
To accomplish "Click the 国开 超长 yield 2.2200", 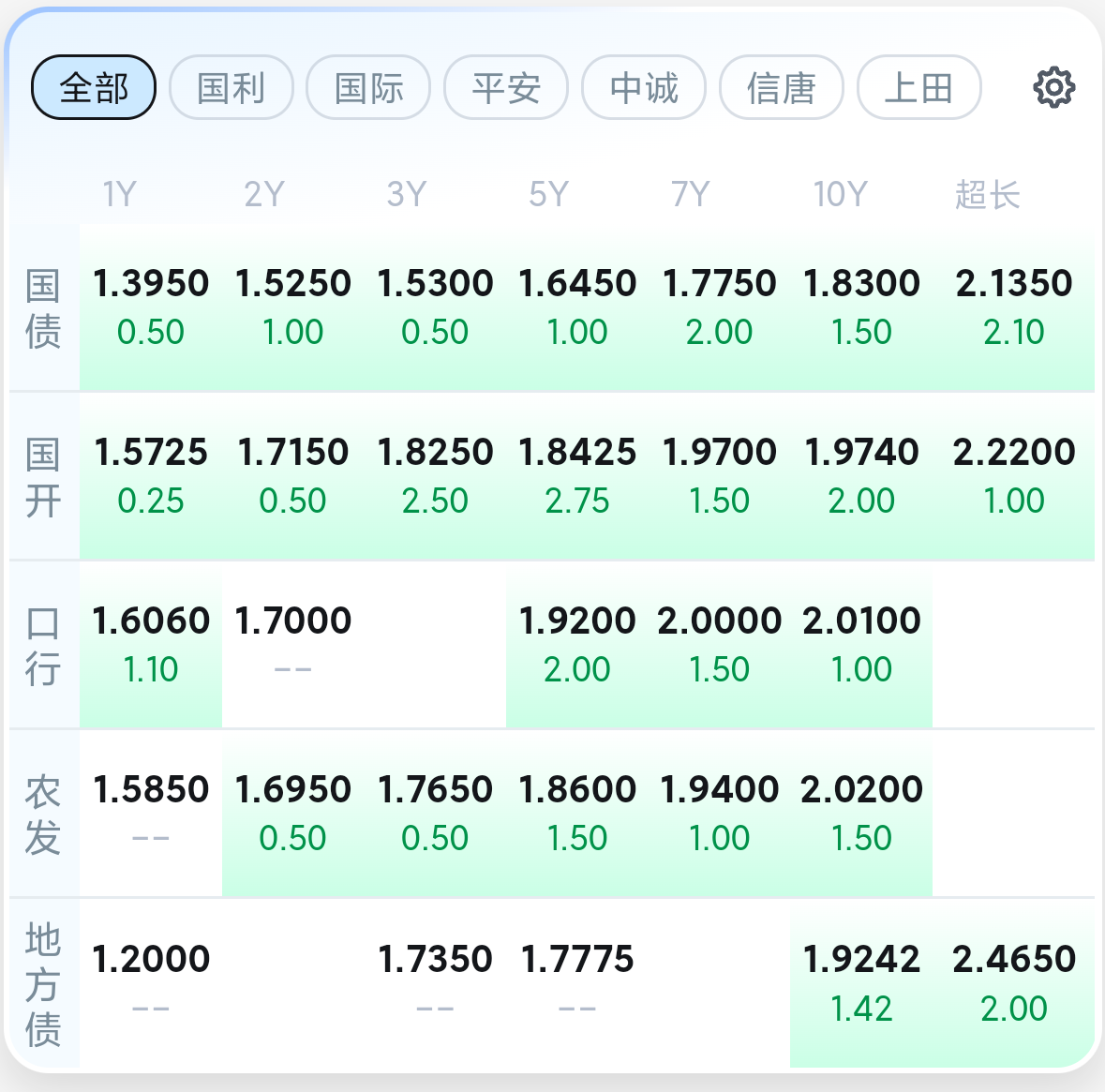I will pos(1014,453).
